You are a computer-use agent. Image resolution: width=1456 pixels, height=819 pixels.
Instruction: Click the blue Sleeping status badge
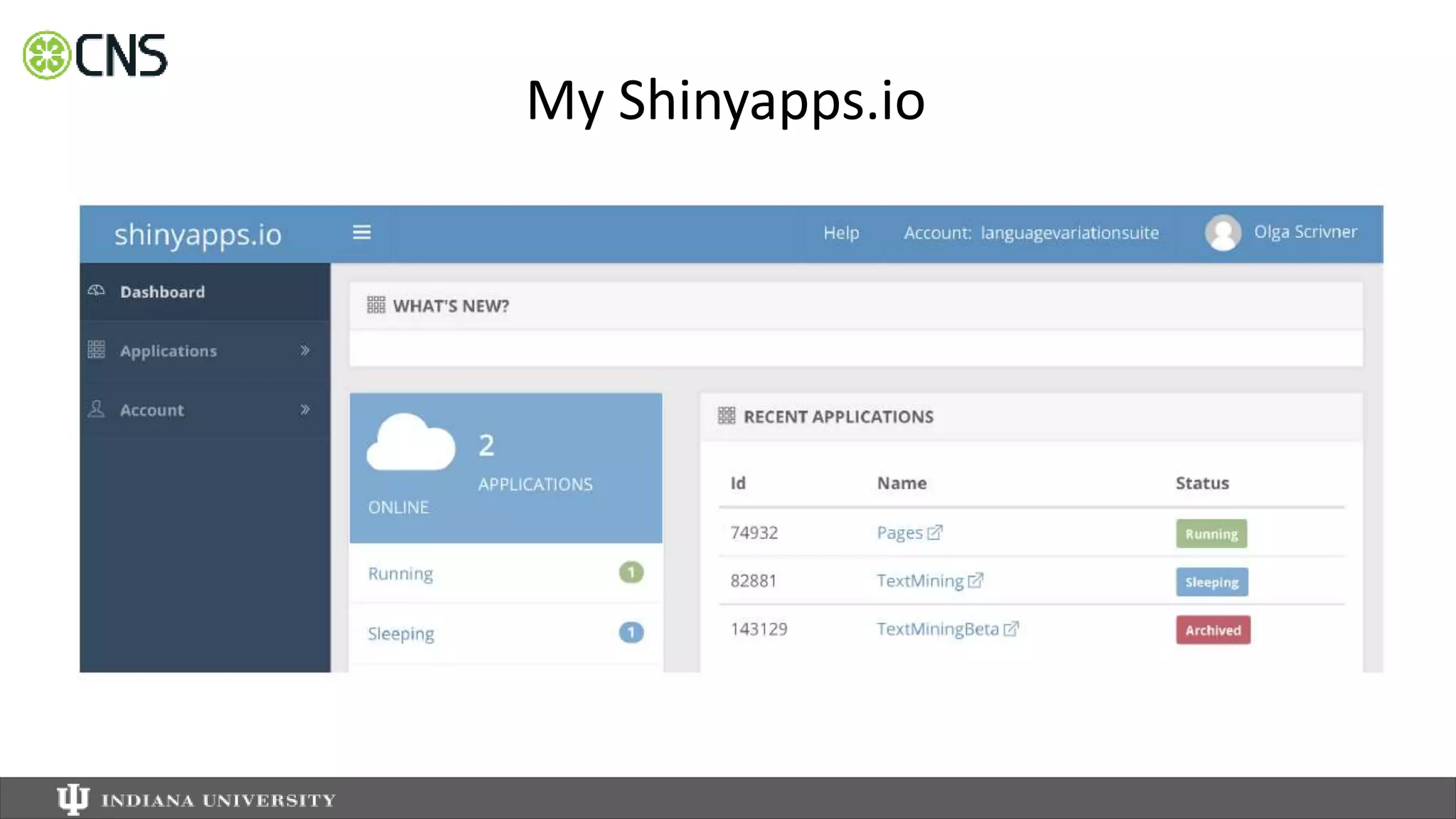point(1211,582)
